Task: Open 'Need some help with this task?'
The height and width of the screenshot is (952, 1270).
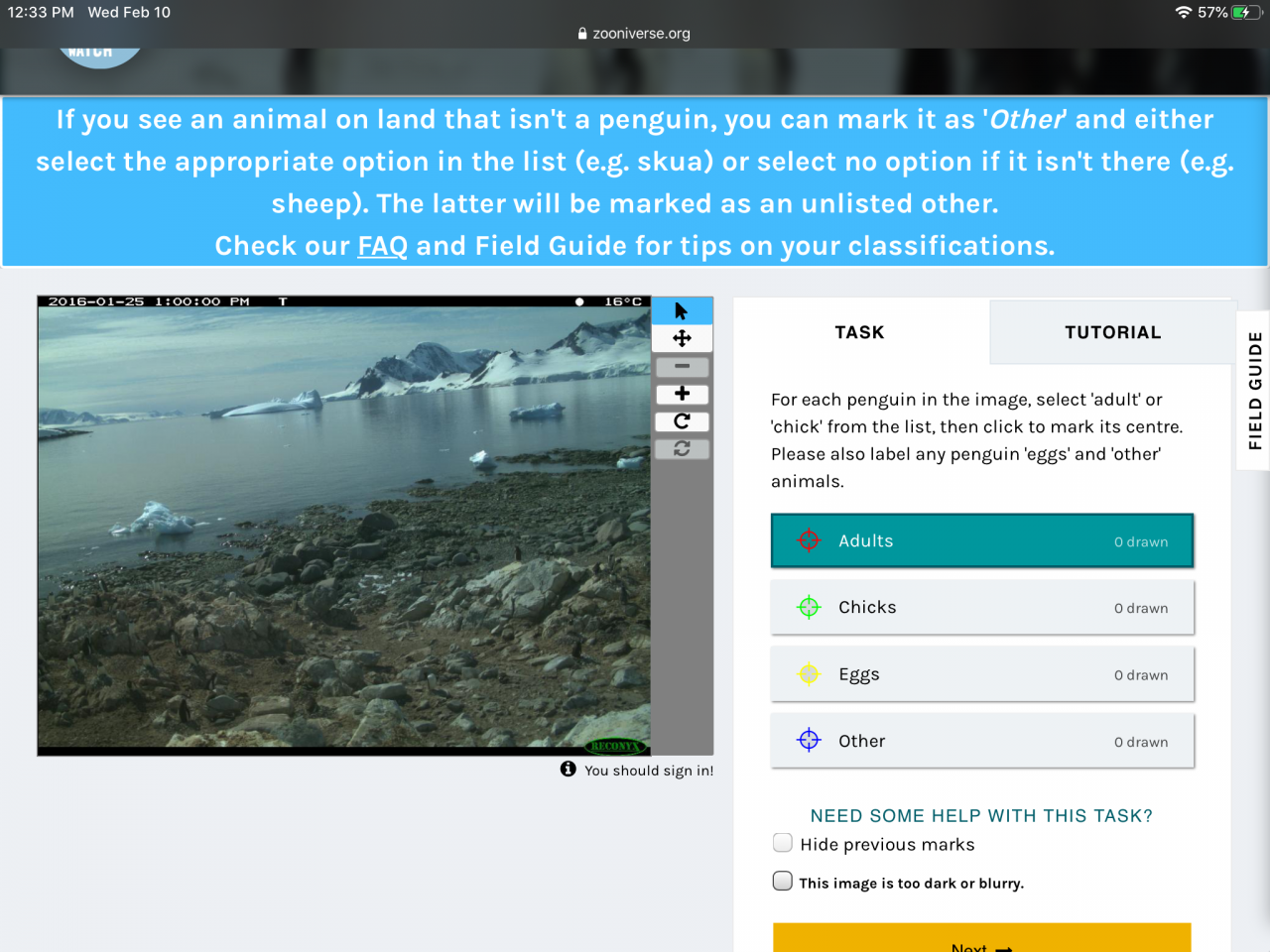Action: click(x=981, y=815)
